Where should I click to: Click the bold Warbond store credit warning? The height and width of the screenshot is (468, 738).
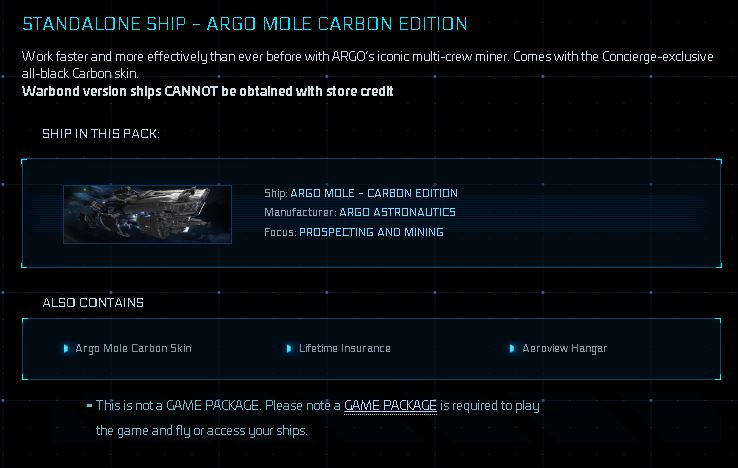pyautogui.click(x=208, y=91)
